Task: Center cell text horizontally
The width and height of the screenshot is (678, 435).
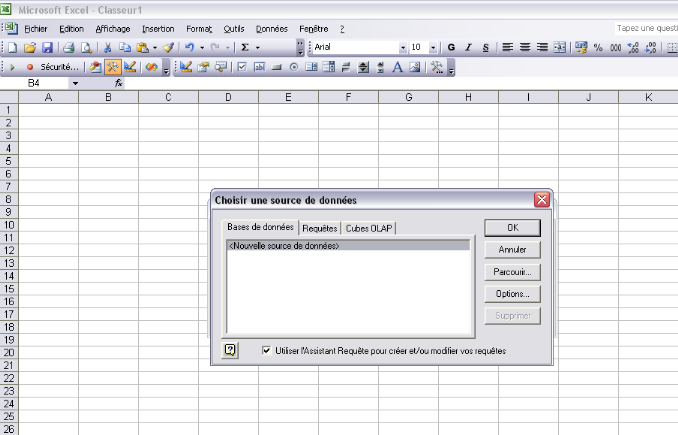Action: [x=525, y=48]
